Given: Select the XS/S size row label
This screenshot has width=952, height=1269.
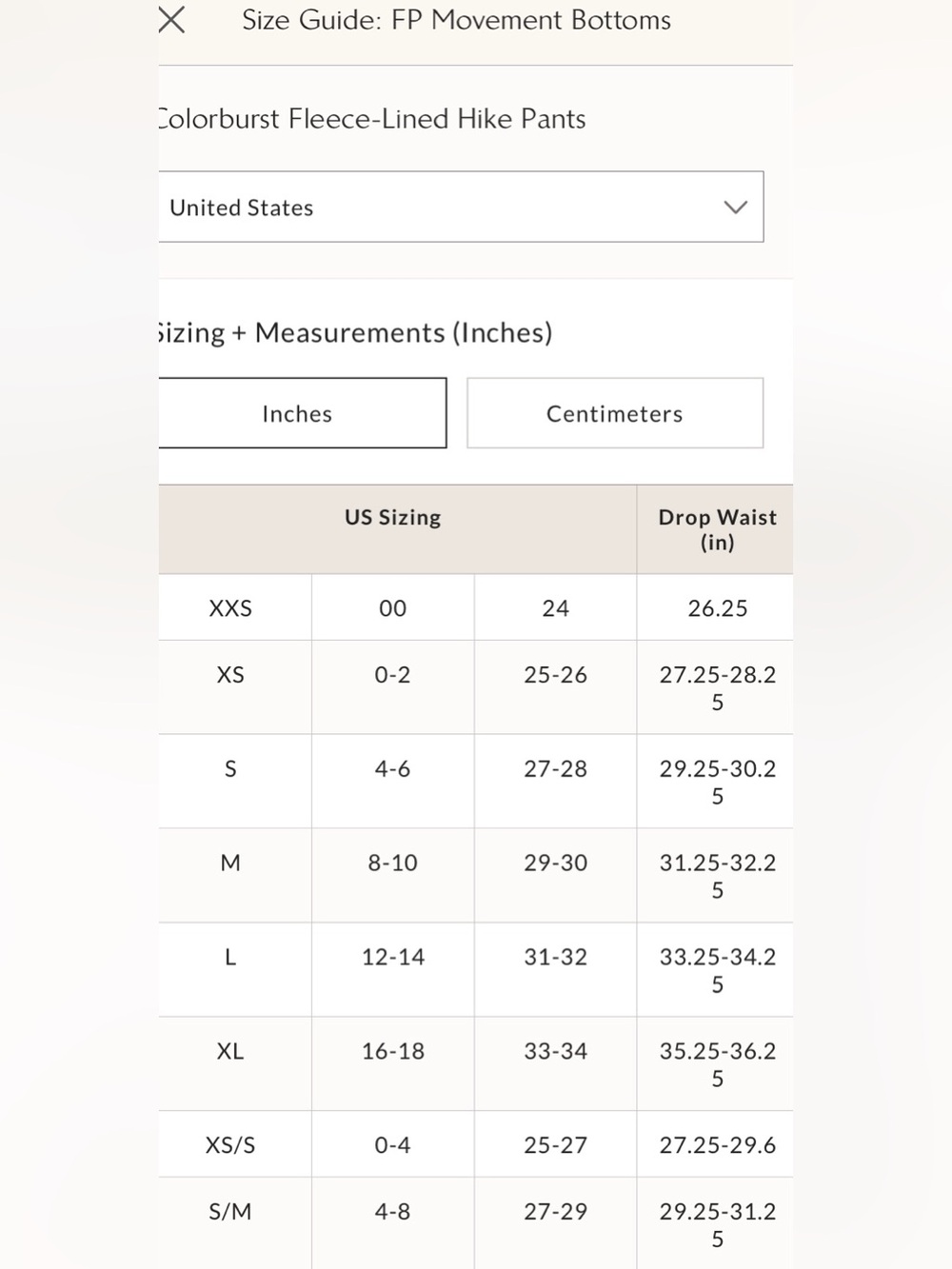Looking at the screenshot, I should [230, 1145].
